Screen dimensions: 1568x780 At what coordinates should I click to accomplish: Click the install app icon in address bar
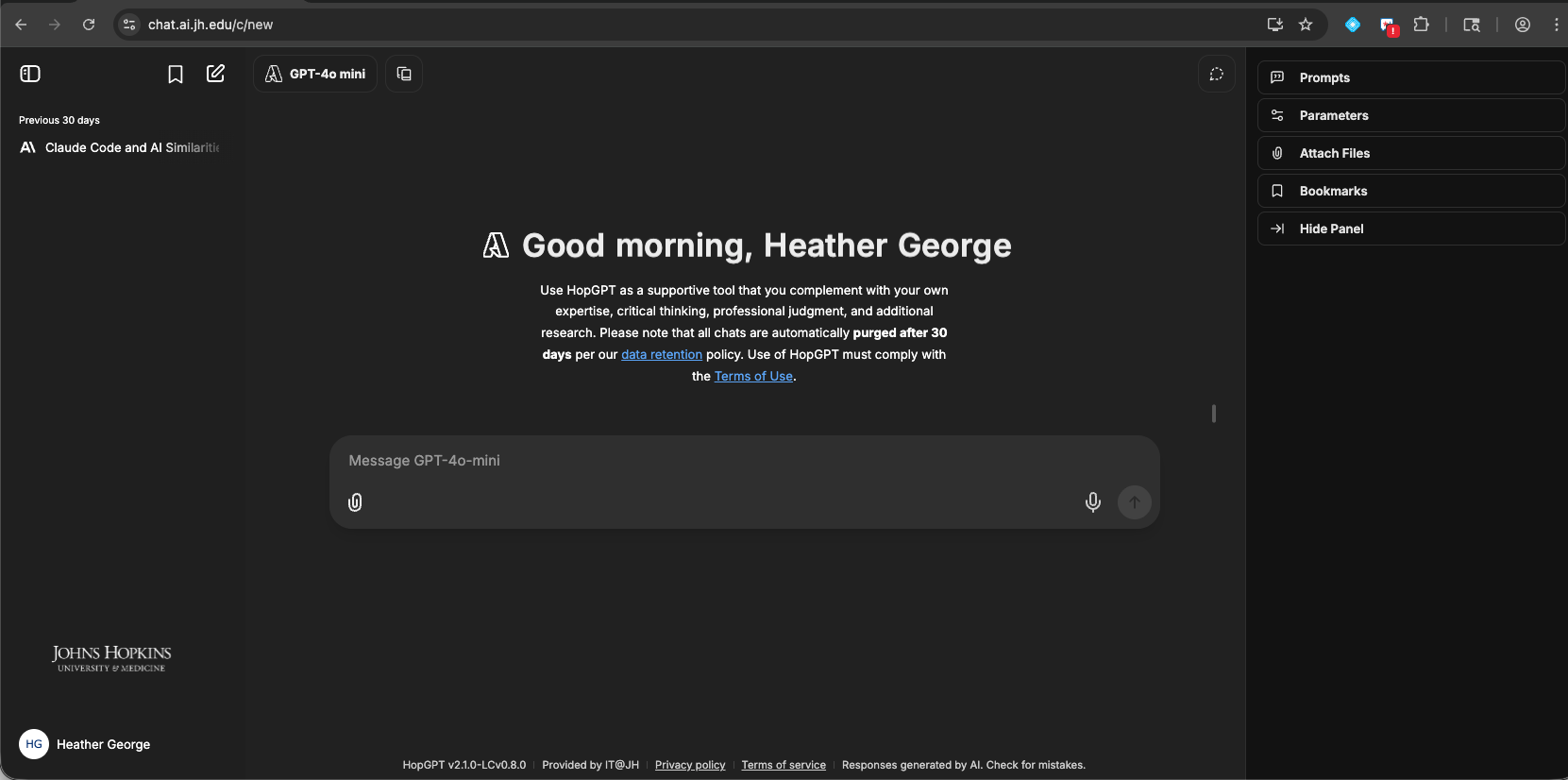pos(1275,25)
